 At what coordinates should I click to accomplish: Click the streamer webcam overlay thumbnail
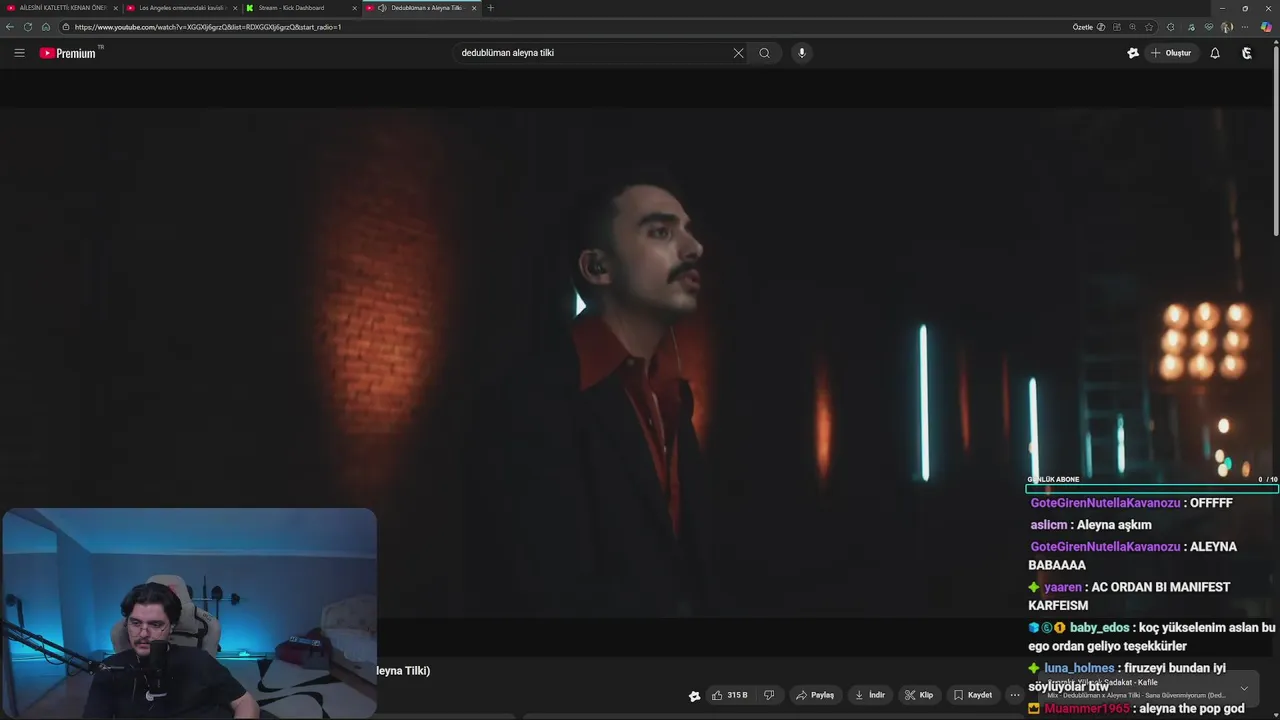189,613
